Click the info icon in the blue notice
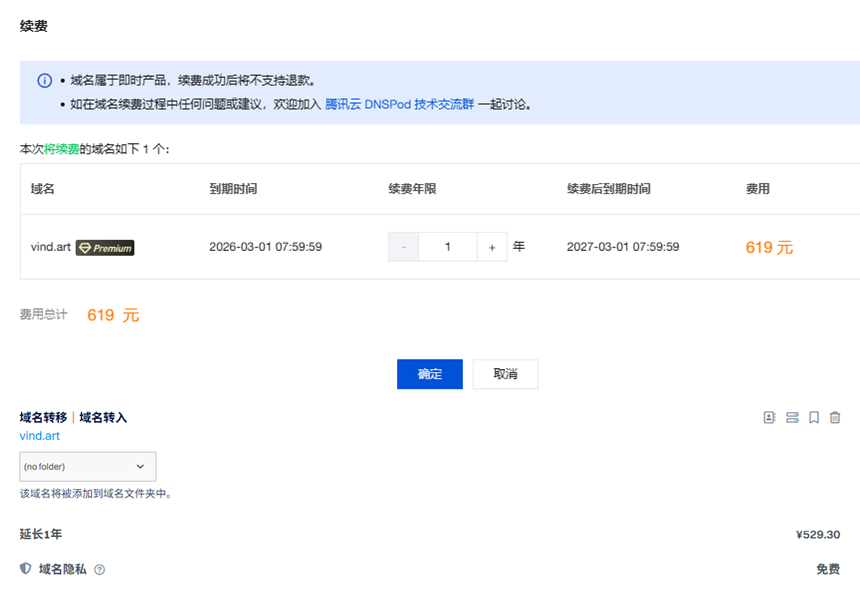The image size is (860, 596). point(44,81)
